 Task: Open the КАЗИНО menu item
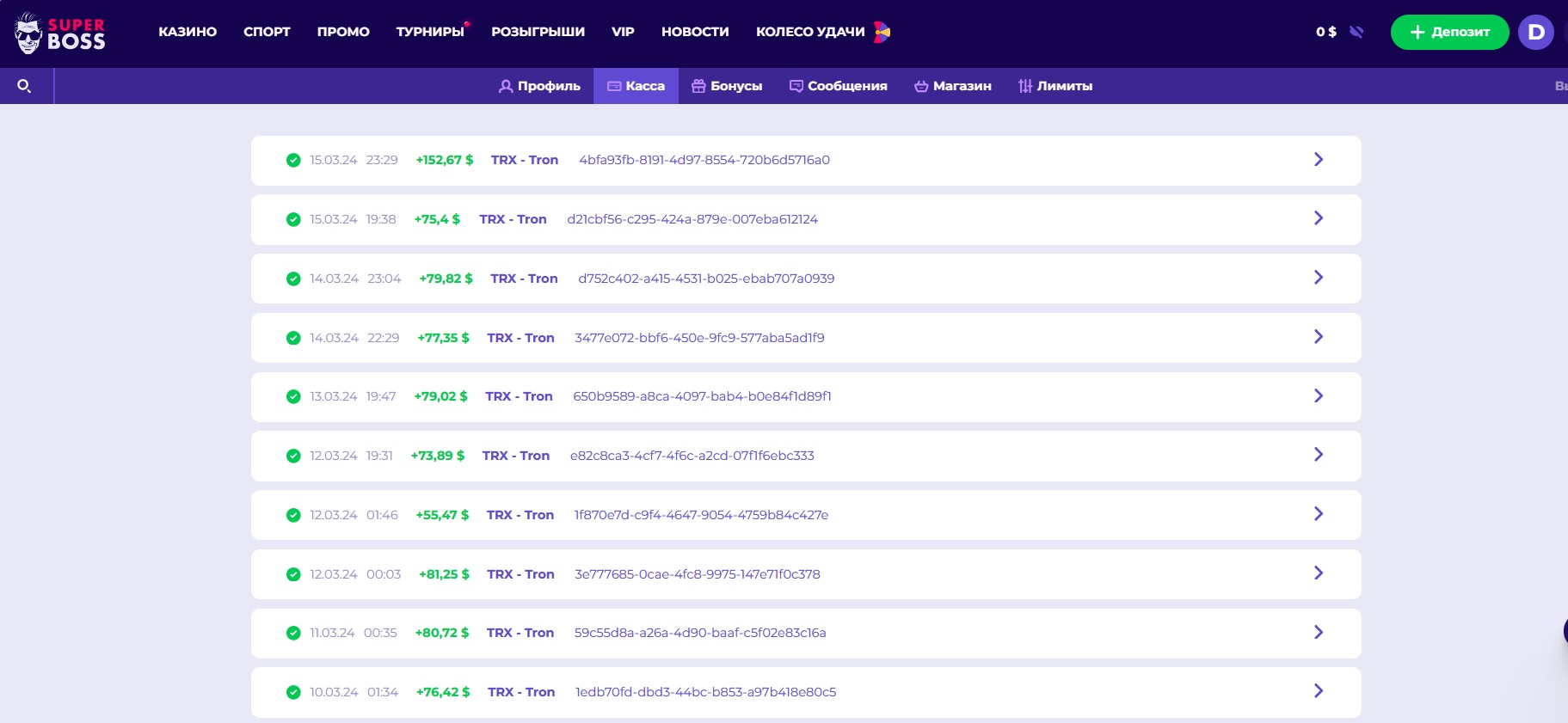click(x=188, y=32)
